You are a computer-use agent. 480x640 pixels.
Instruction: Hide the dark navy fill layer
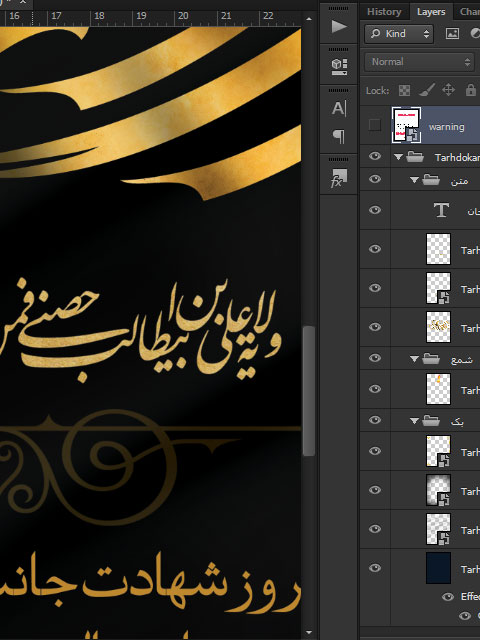375,568
